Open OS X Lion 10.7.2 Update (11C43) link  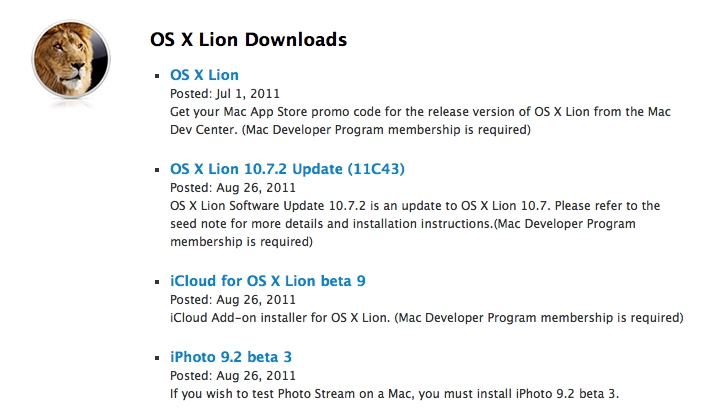click(287, 168)
